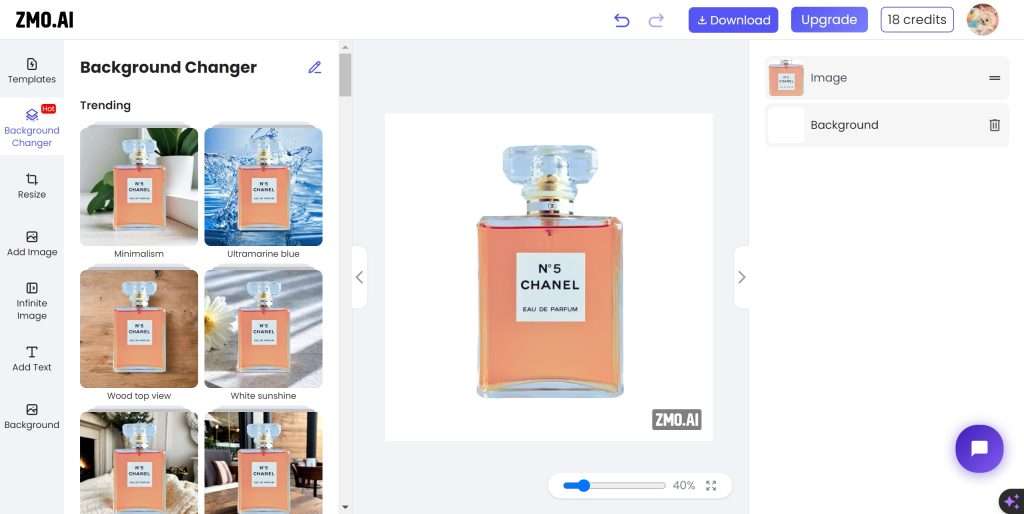Click the 40% zoom value
The width and height of the screenshot is (1024, 514).
[684, 485]
